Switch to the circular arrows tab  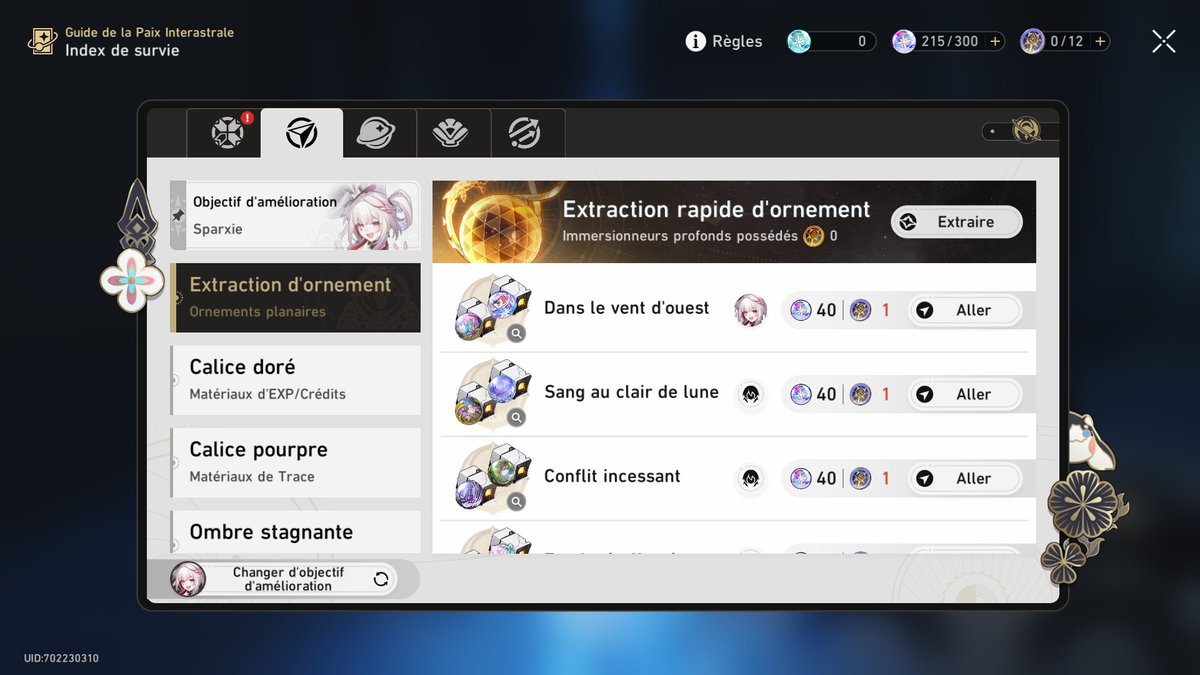[x=526, y=133]
